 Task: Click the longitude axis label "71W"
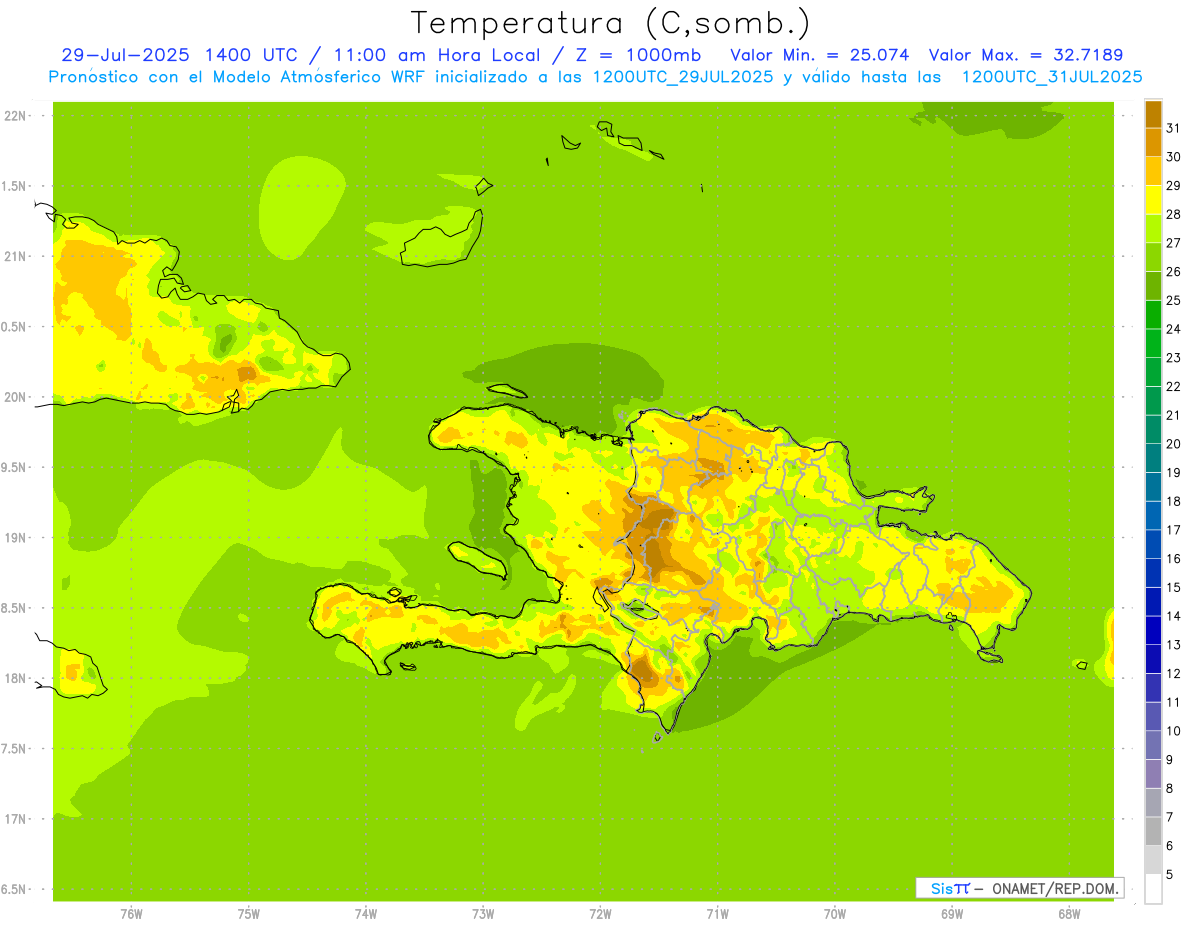point(717,914)
